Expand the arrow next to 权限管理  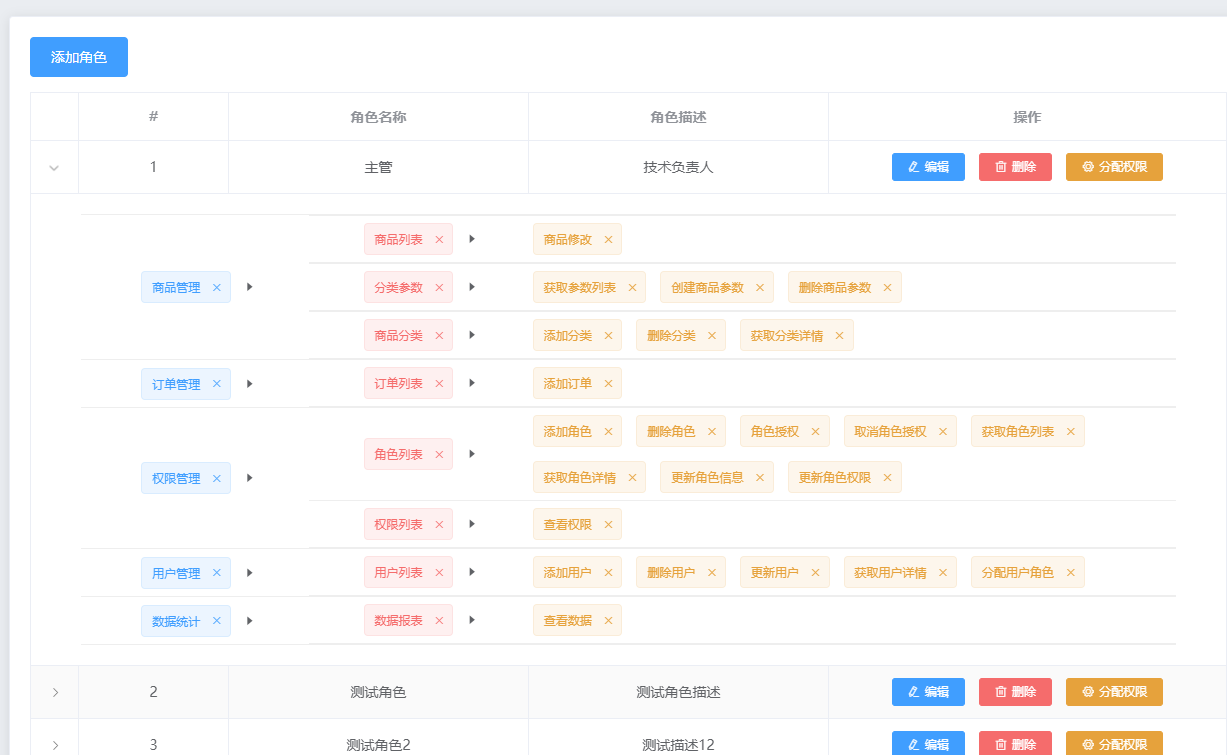249,477
